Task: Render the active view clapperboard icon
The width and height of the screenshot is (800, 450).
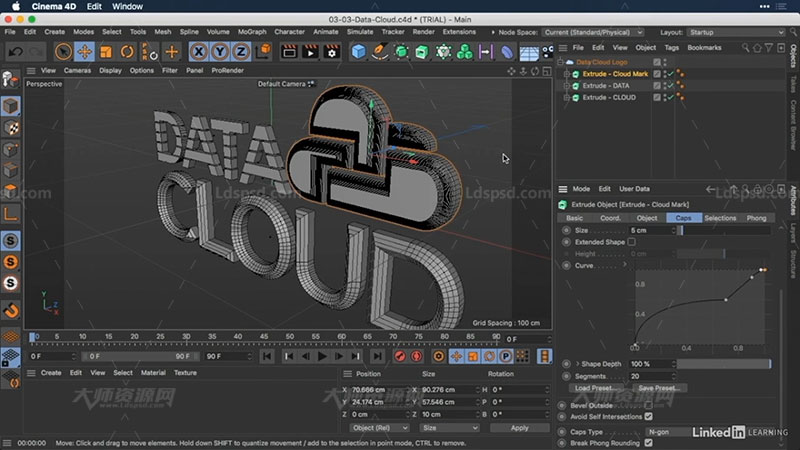Action: 289,52
